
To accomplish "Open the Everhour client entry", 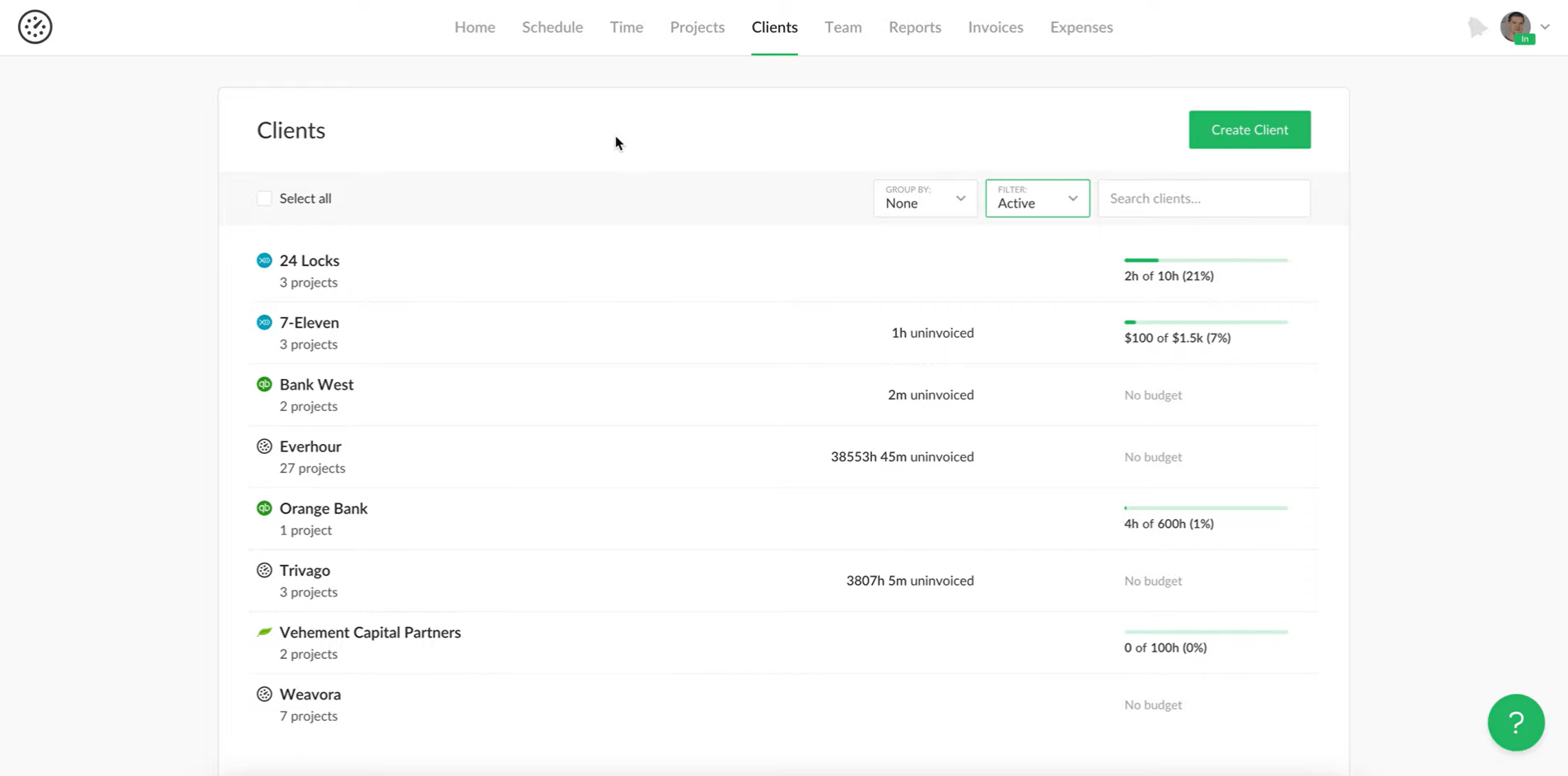I will pyautogui.click(x=310, y=446).
